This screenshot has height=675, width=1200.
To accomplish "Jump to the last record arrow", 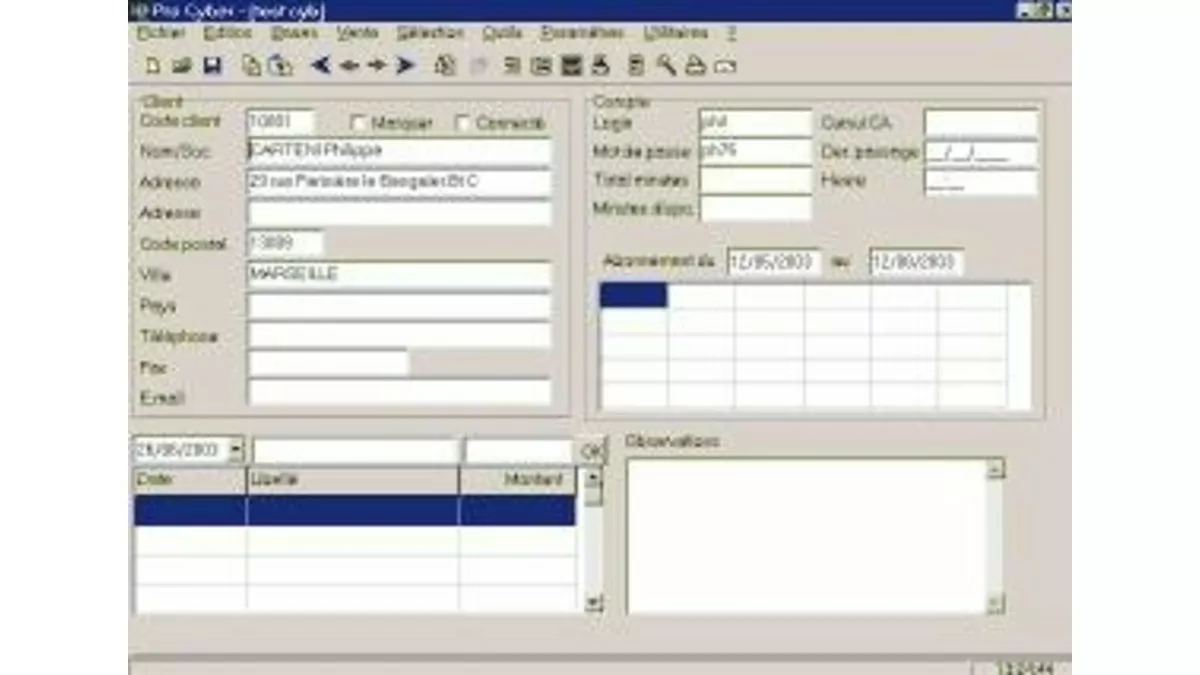I will (405, 66).
